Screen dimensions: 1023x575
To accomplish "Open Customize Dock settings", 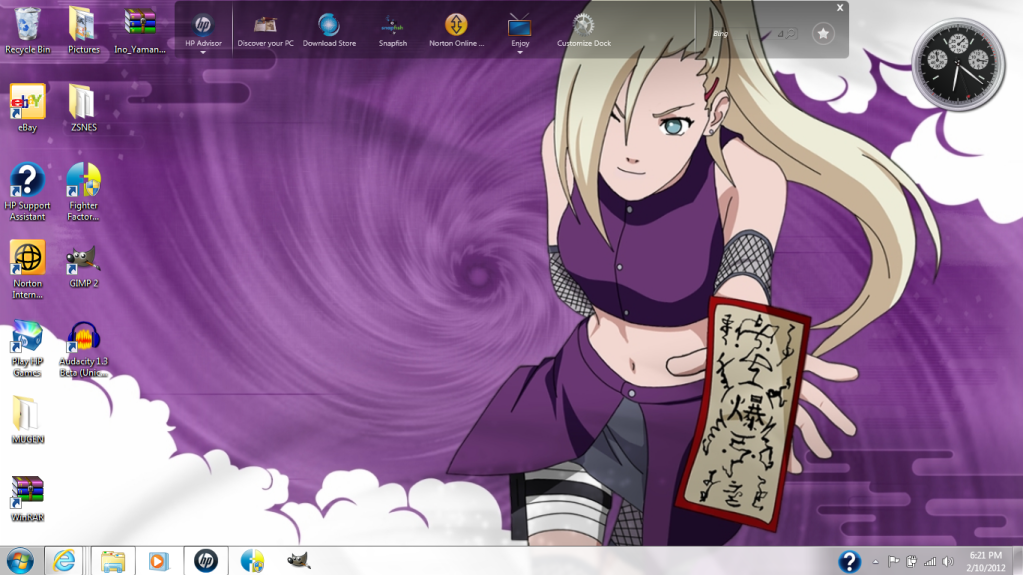I will 583,30.
